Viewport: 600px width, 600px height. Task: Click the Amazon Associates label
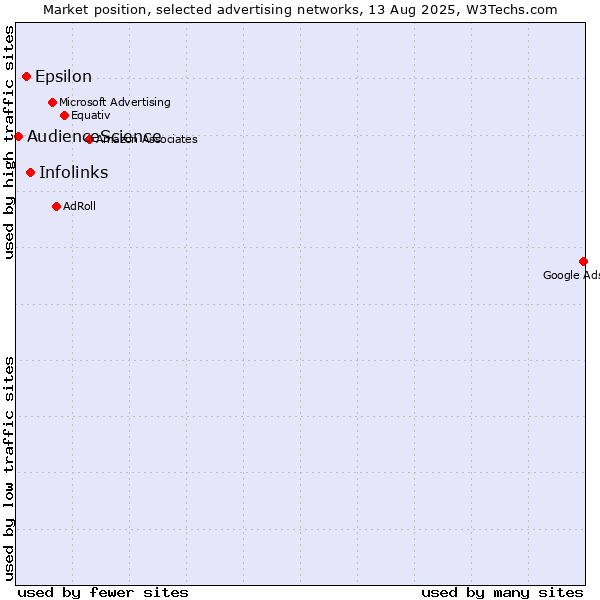(x=146, y=139)
